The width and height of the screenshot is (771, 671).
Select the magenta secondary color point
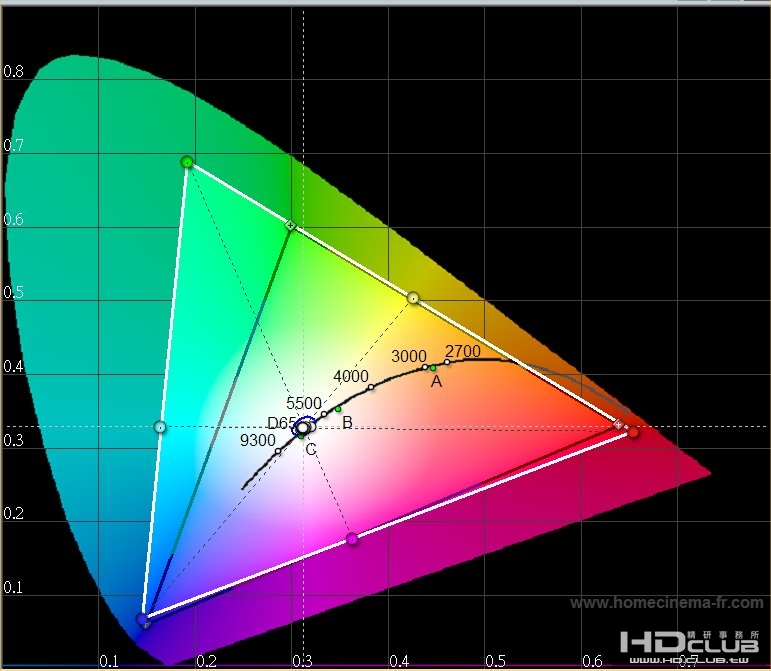(352, 539)
